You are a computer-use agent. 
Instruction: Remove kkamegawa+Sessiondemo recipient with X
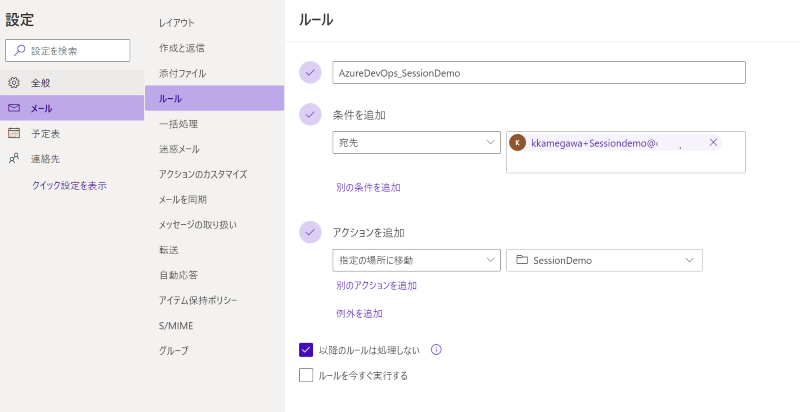pos(713,142)
